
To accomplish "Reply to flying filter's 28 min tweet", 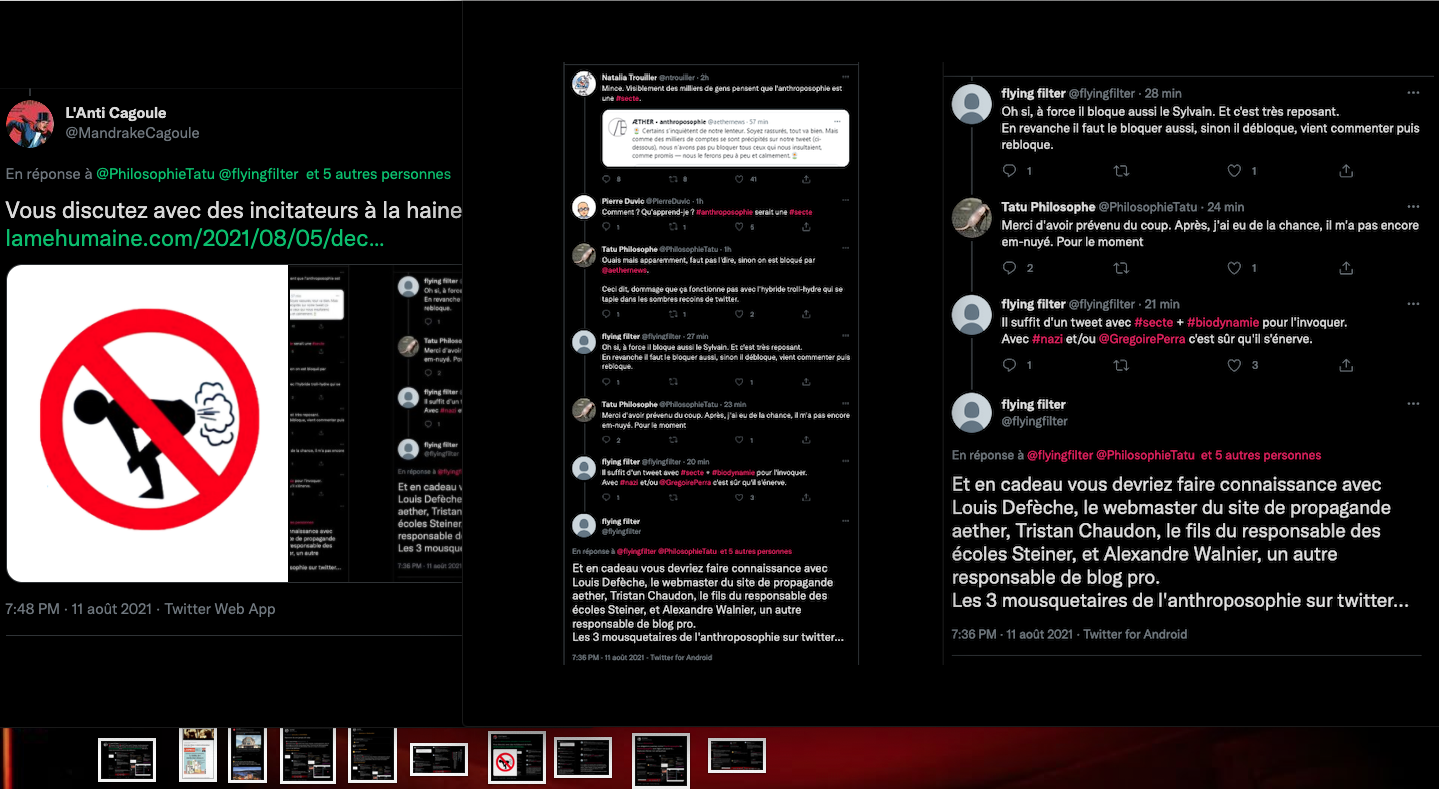I will 1009,171.
